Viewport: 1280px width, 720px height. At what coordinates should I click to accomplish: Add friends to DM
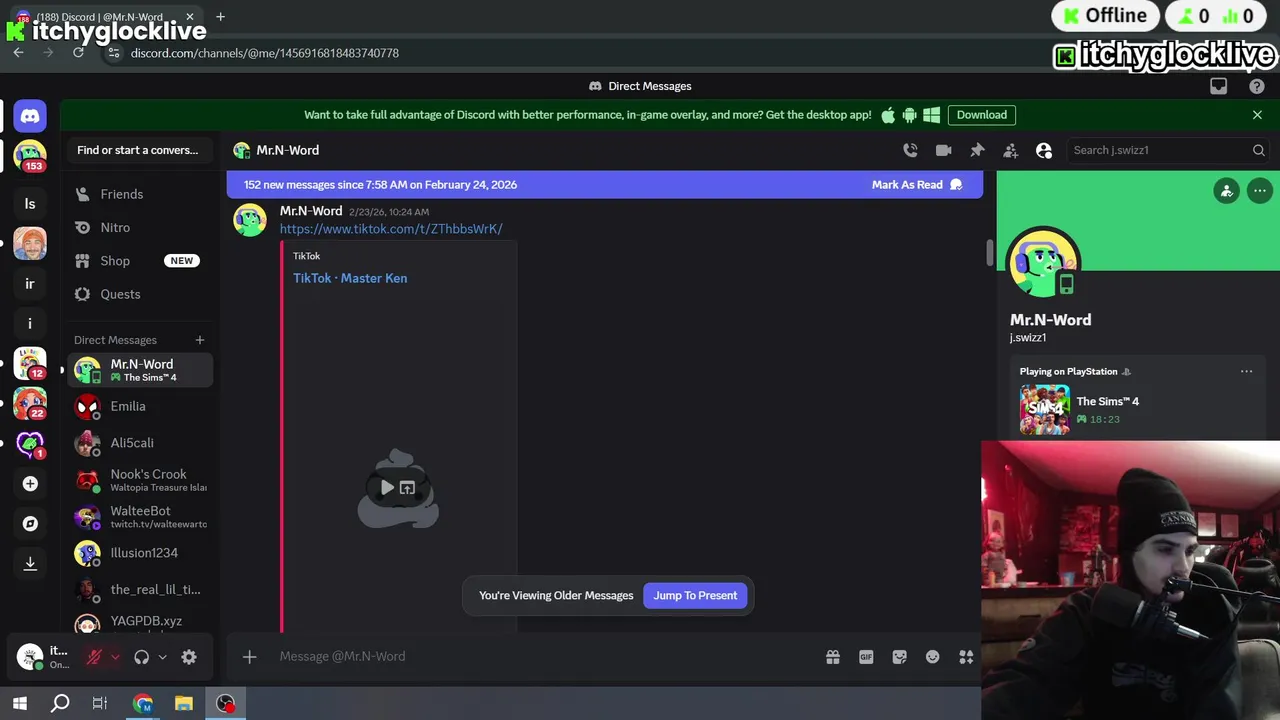coord(1010,150)
